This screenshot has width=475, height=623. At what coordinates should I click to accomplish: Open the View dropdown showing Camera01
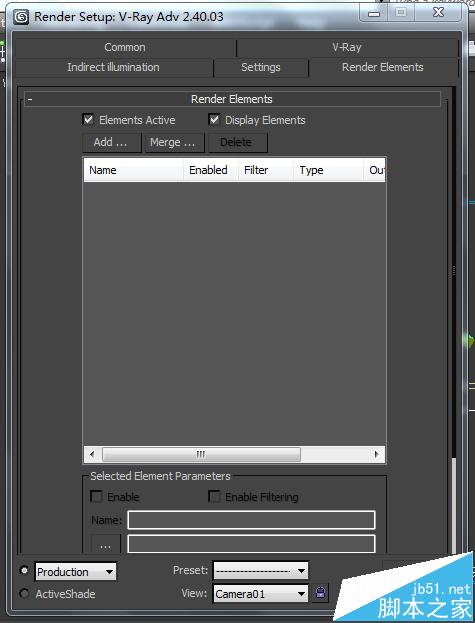[261, 594]
